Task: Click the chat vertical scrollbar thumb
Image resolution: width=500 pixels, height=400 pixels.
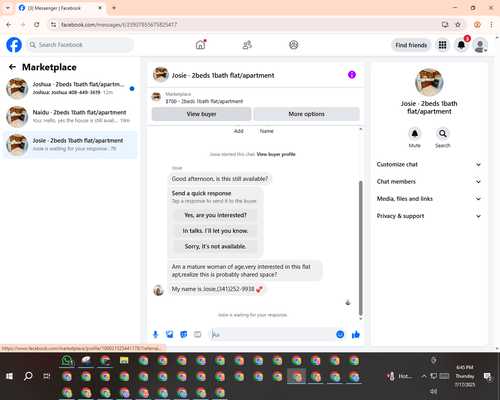Action: (360, 248)
